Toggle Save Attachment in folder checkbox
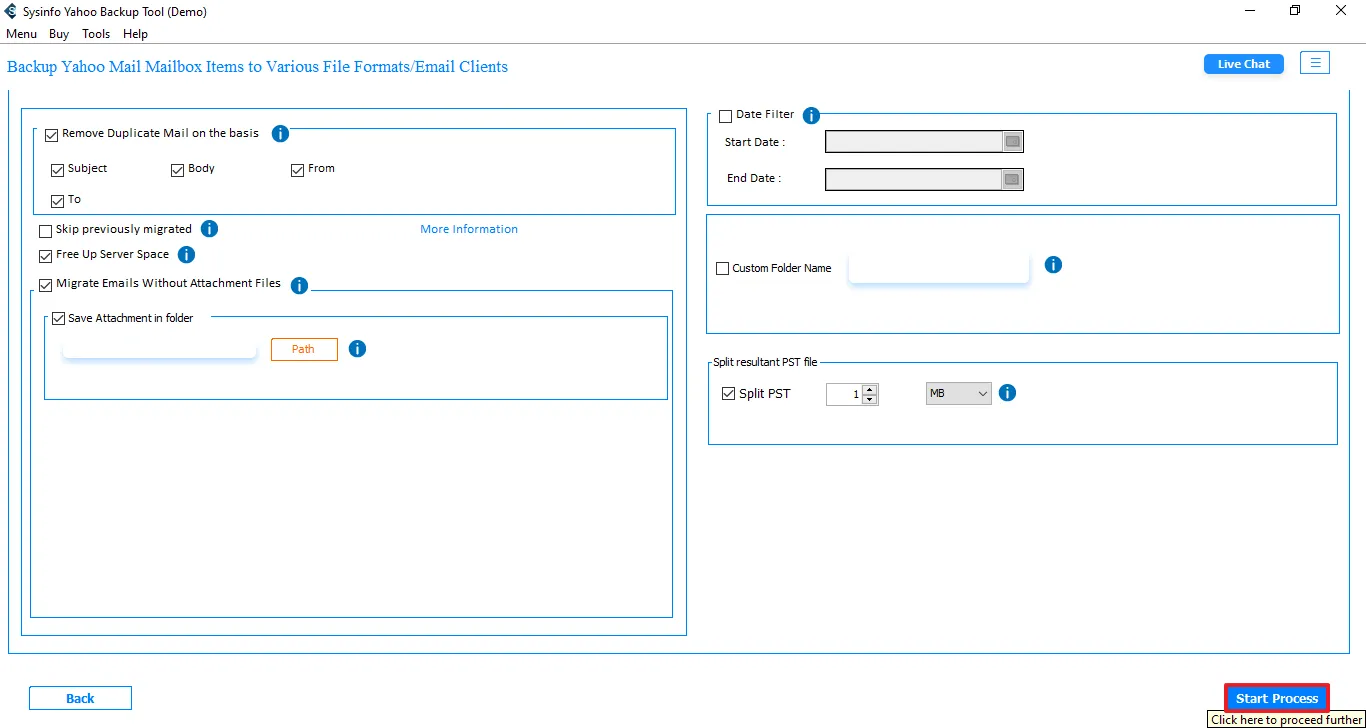This screenshot has height=728, width=1366. pyautogui.click(x=58, y=319)
